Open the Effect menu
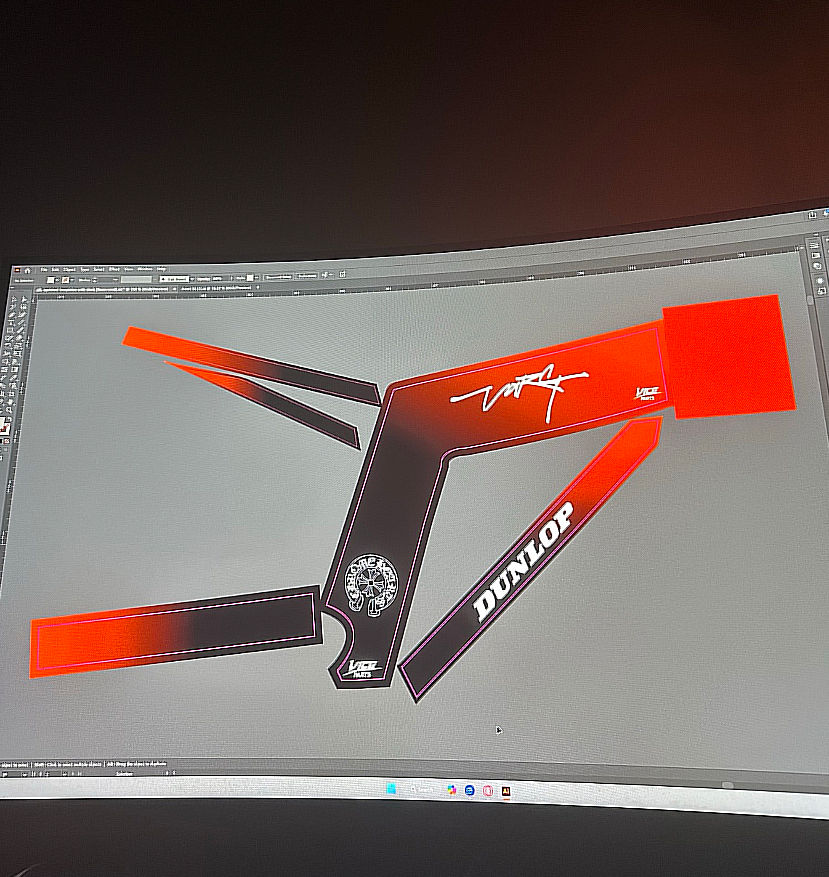The image size is (829, 877). (114, 269)
